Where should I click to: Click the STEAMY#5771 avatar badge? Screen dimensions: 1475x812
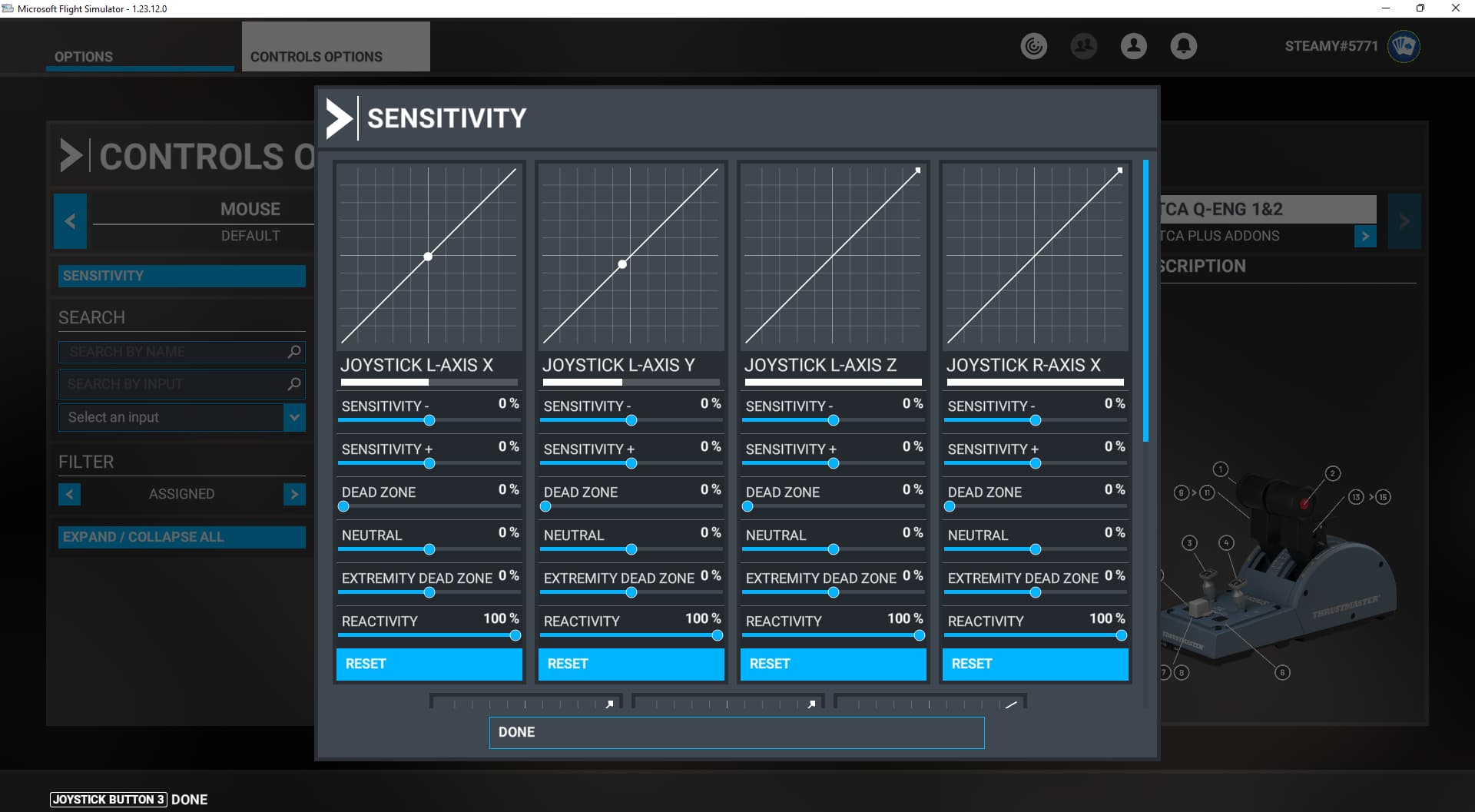pos(1404,46)
